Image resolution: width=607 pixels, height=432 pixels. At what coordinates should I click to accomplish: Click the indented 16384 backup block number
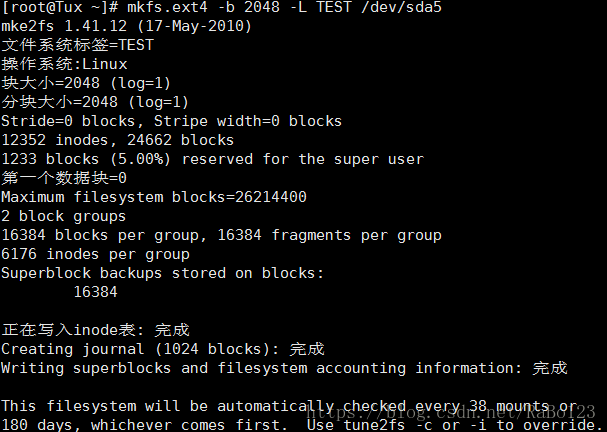(x=95, y=292)
